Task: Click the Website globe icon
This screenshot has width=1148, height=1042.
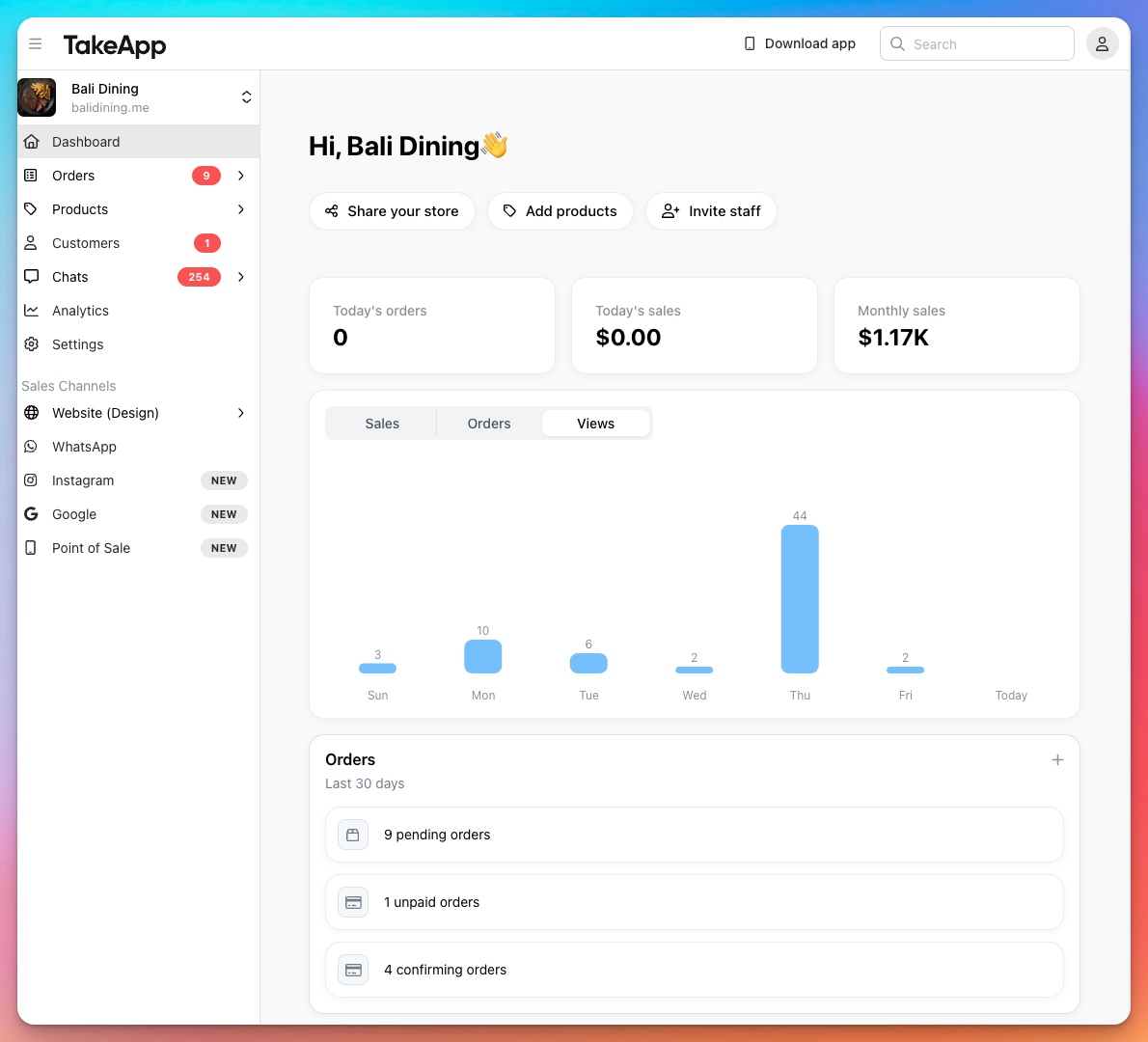Action: click(31, 412)
